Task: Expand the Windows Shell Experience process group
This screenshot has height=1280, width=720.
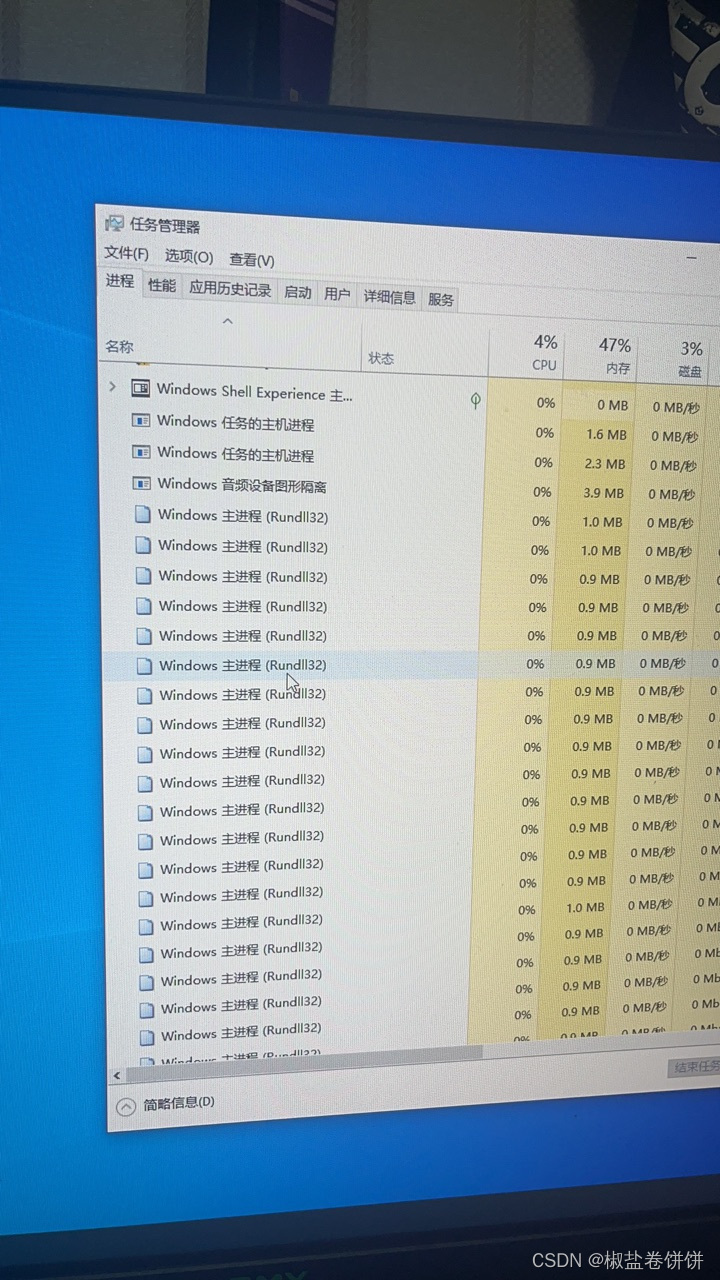Action: pos(112,386)
